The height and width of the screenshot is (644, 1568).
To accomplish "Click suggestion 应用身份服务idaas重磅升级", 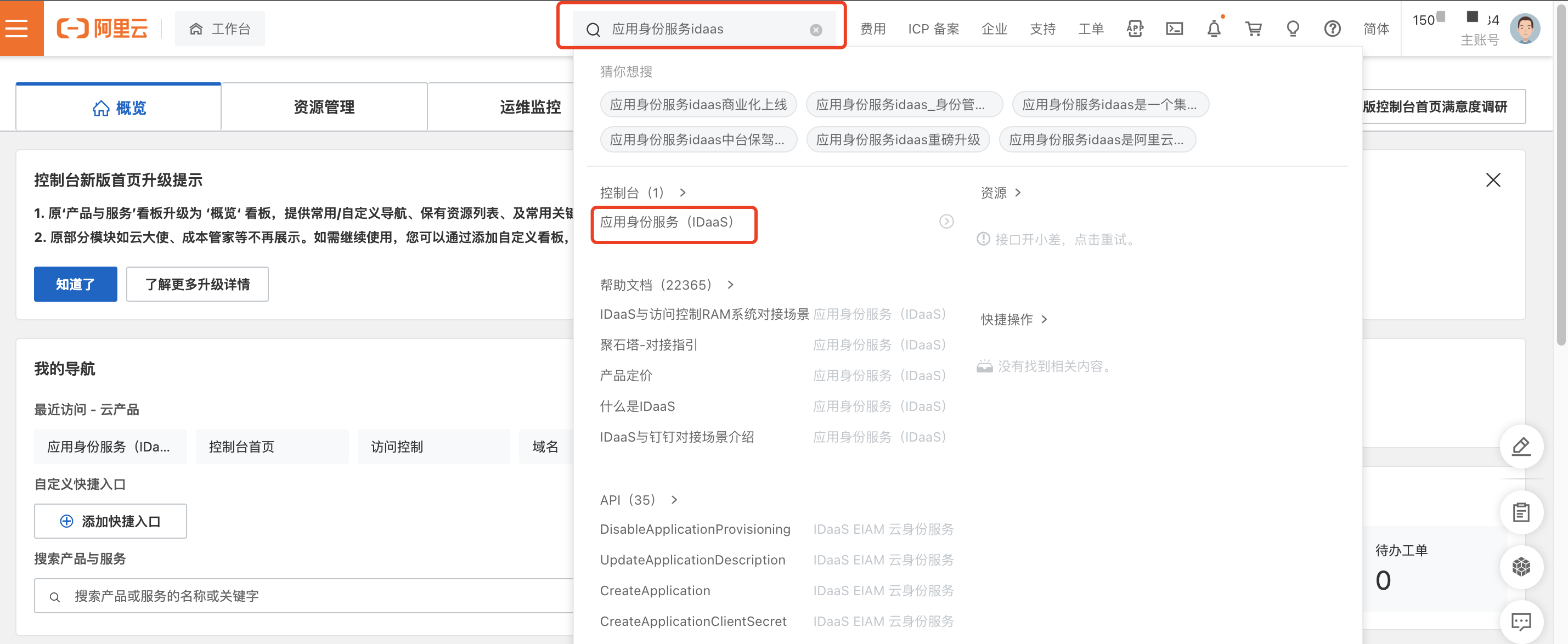I will (x=898, y=140).
